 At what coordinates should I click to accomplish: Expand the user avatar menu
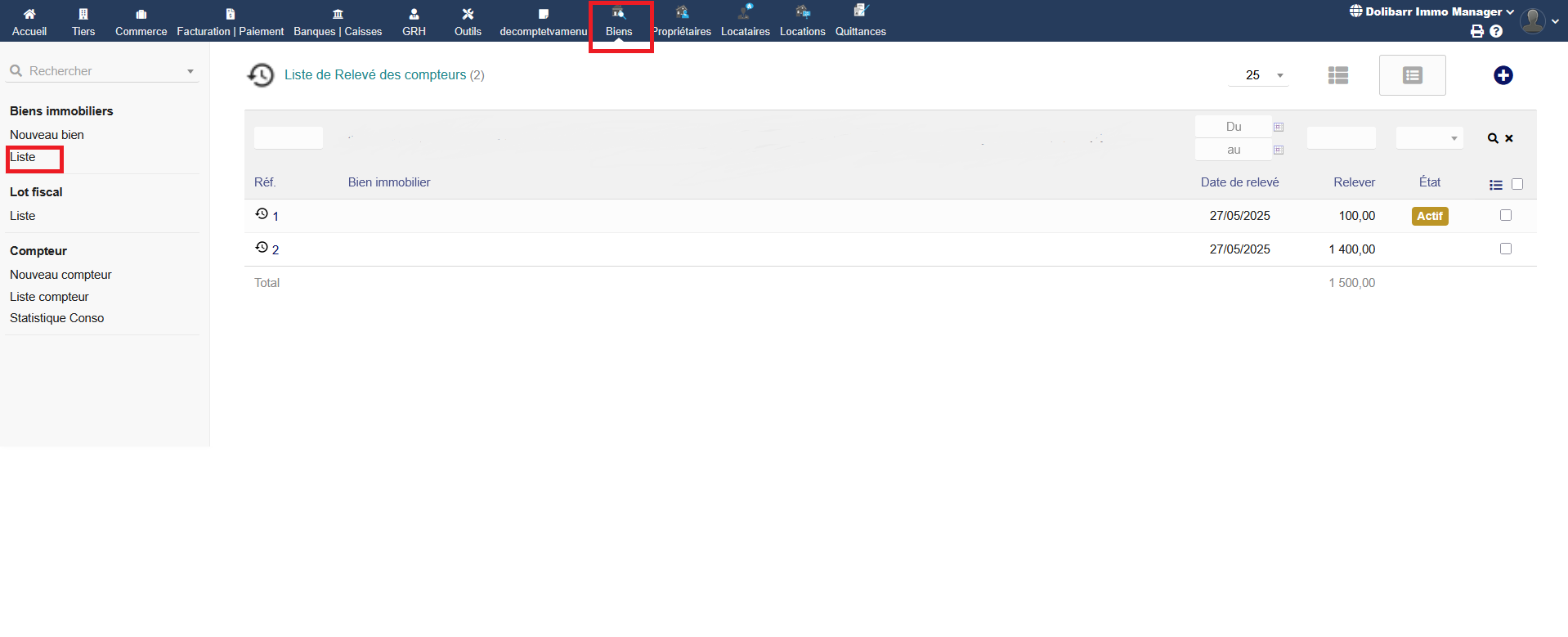pos(1538,21)
